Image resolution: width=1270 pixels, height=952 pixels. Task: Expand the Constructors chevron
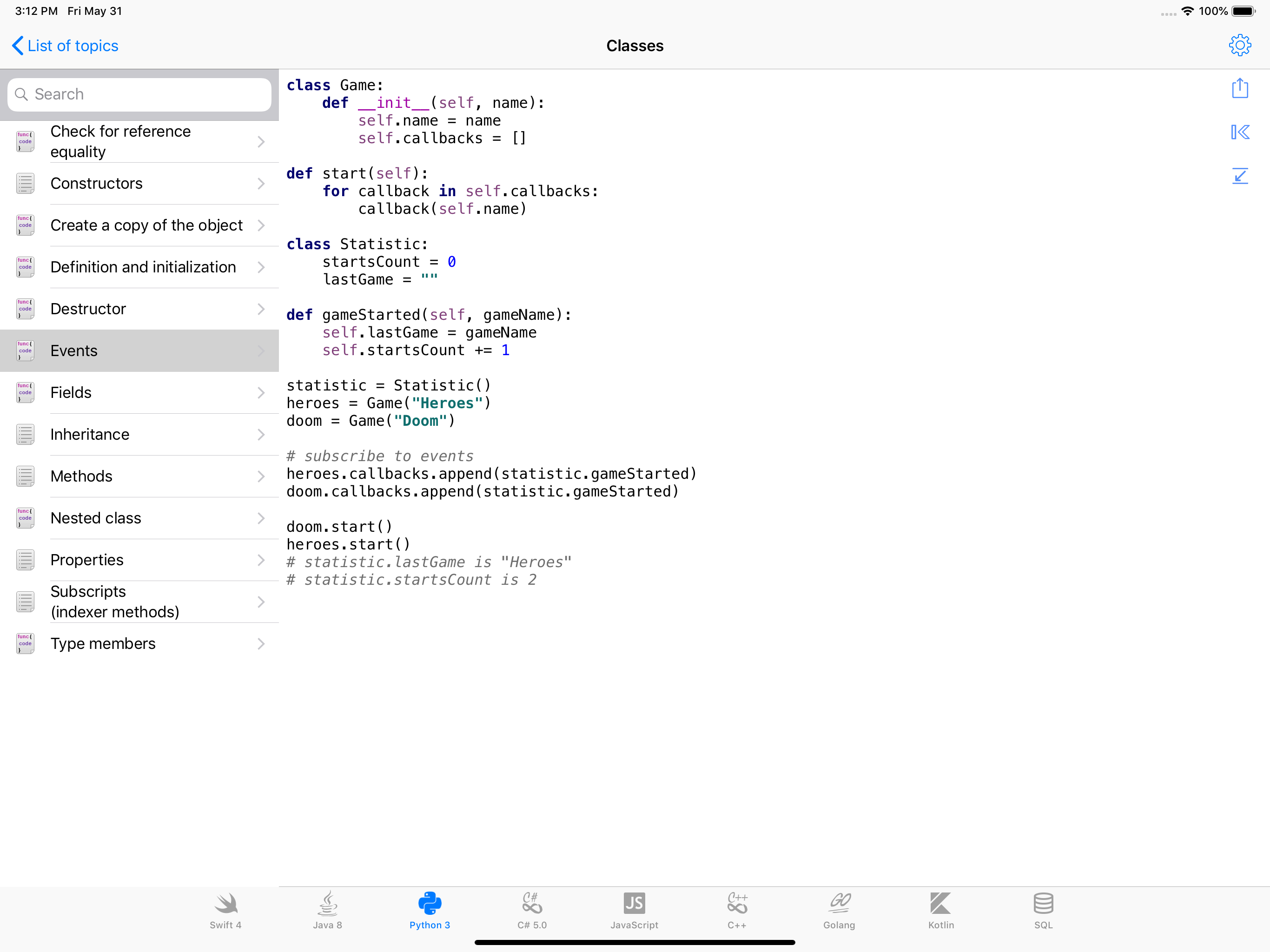pyautogui.click(x=261, y=184)
